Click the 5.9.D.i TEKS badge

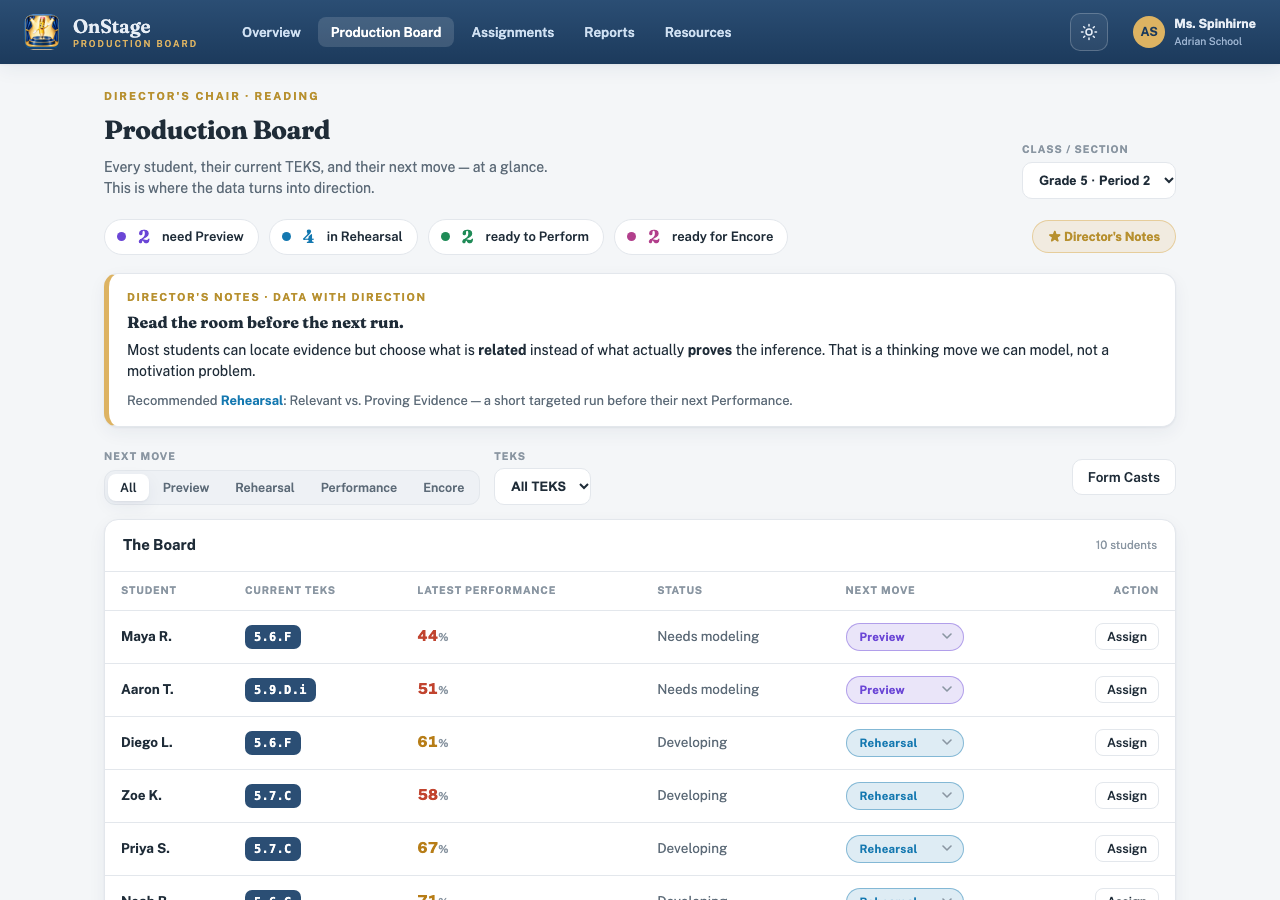280,690
